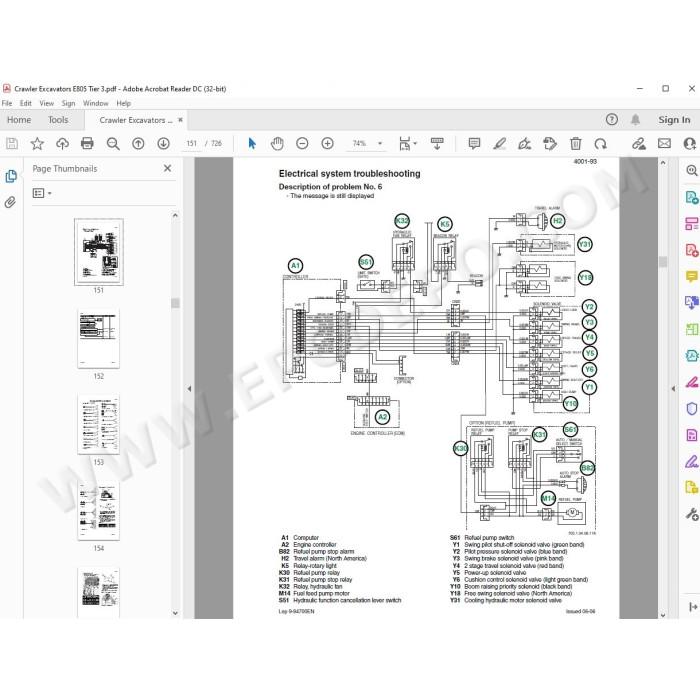Collapse the left navigation pane arrow
This screenshot has height=700, width=700.
click(x=189, y=388)
